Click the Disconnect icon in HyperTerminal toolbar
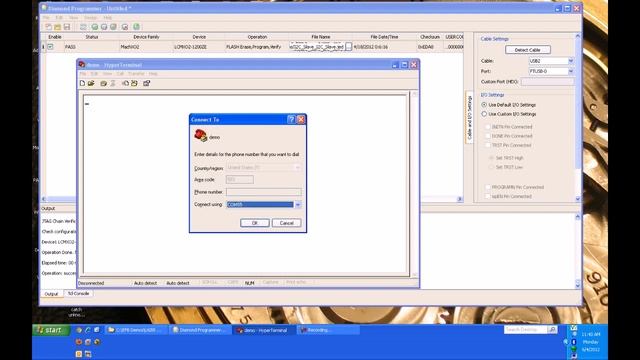This screenshot has width=640, height=360. pos(113,83)
